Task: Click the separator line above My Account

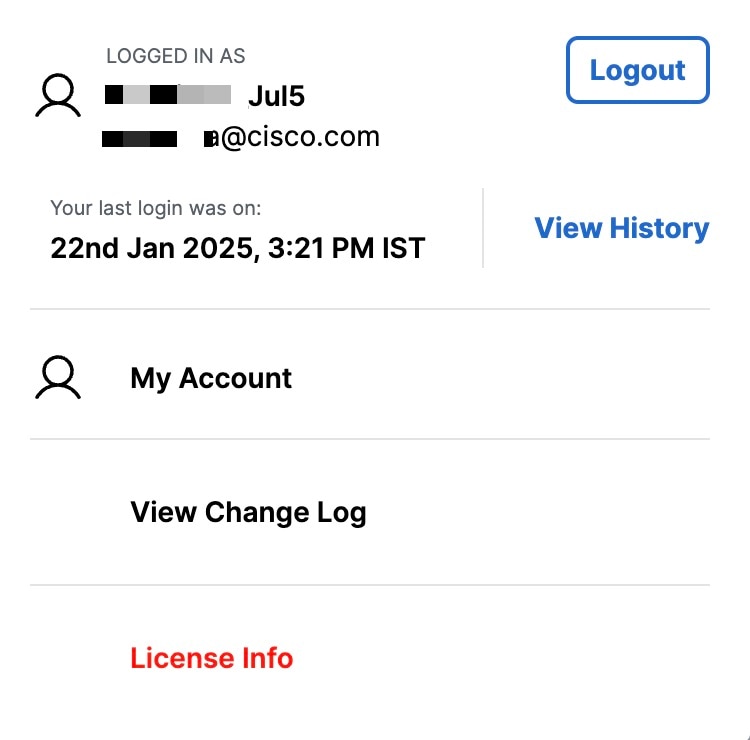Action: click(x=370, y=309)
